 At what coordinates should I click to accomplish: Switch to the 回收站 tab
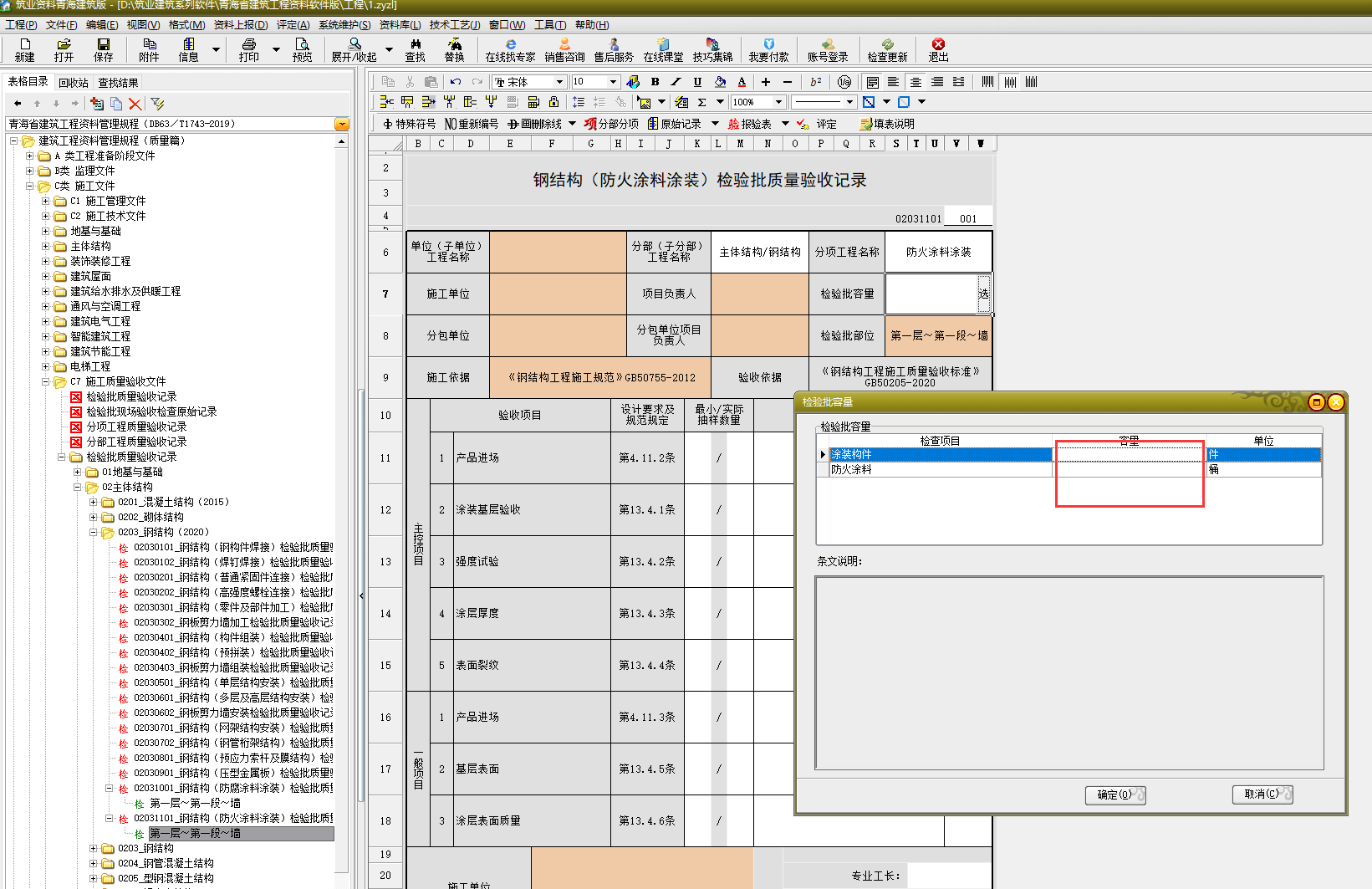(x=74, y=83)
